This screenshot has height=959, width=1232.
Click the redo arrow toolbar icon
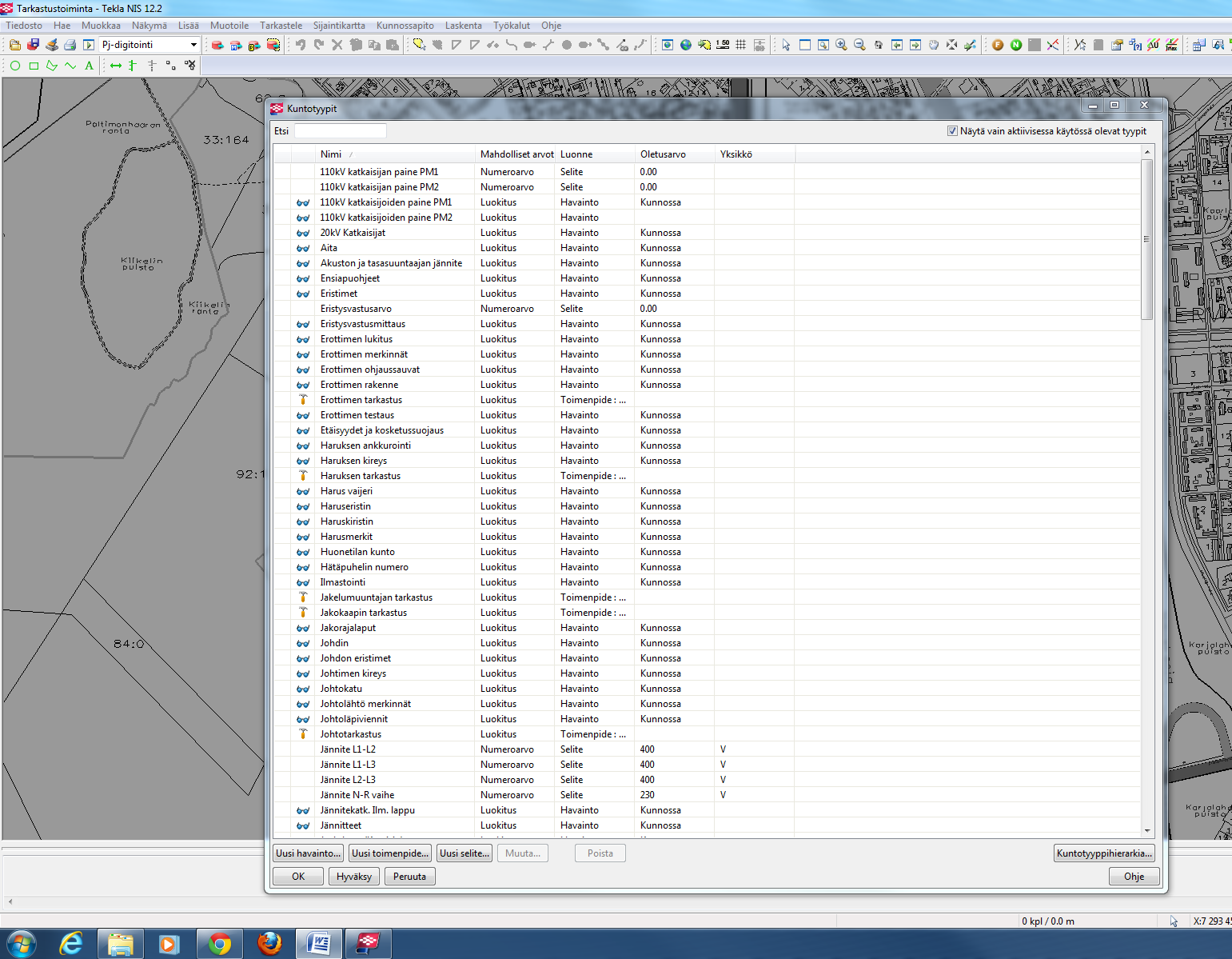(x=318, y=45)
